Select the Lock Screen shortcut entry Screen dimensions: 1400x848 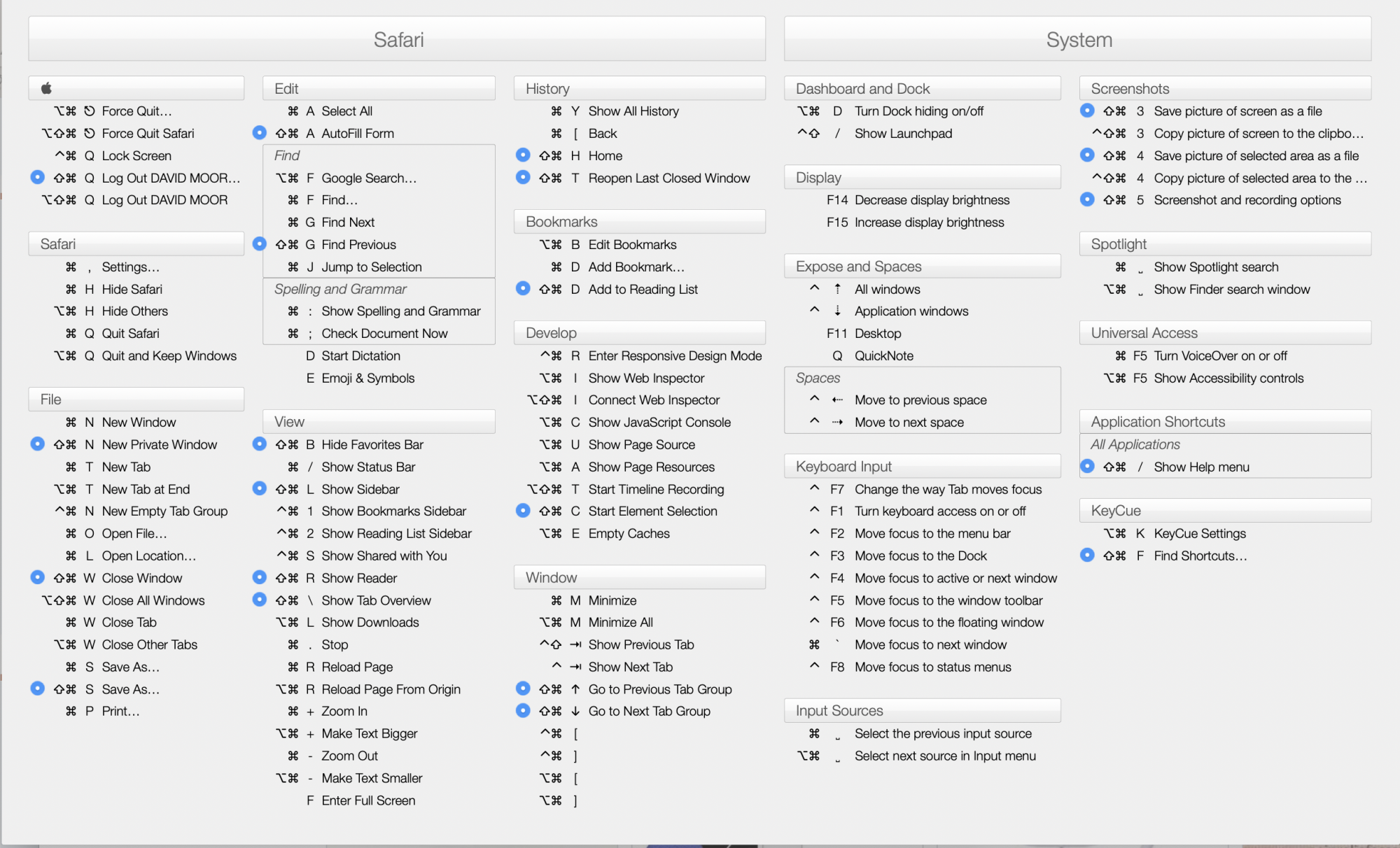click(x=136, y=155)
